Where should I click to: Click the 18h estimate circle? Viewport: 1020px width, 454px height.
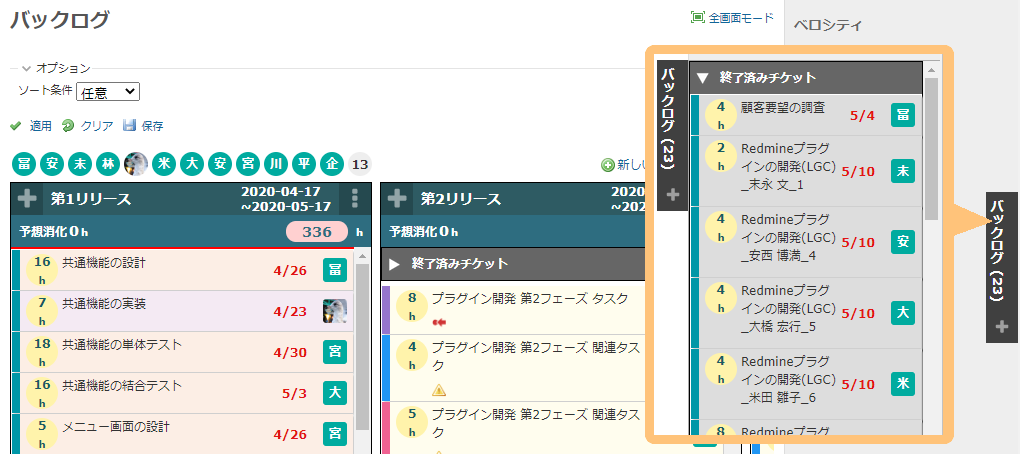[42, 352]
